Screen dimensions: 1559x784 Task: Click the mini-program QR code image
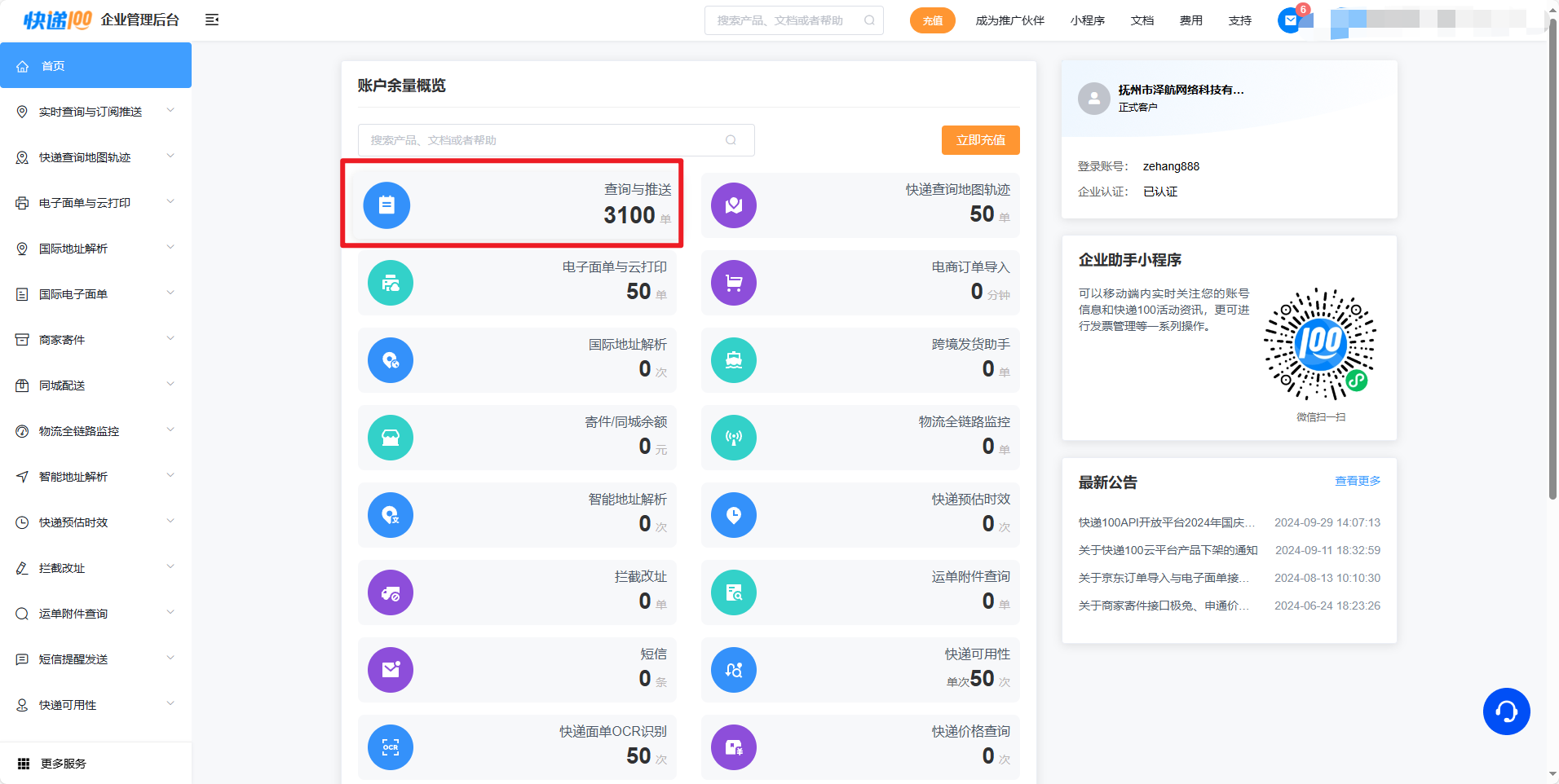[1320, 344]
